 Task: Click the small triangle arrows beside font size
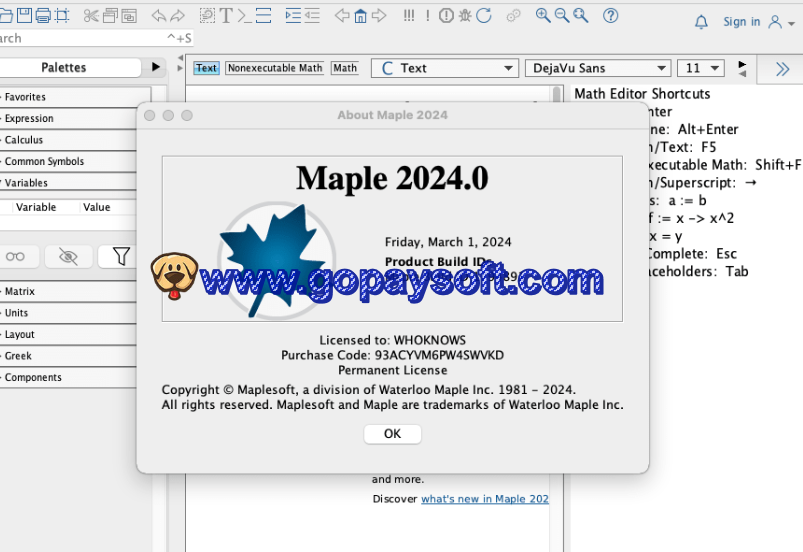pyautogui.click(x=742, y=69)
